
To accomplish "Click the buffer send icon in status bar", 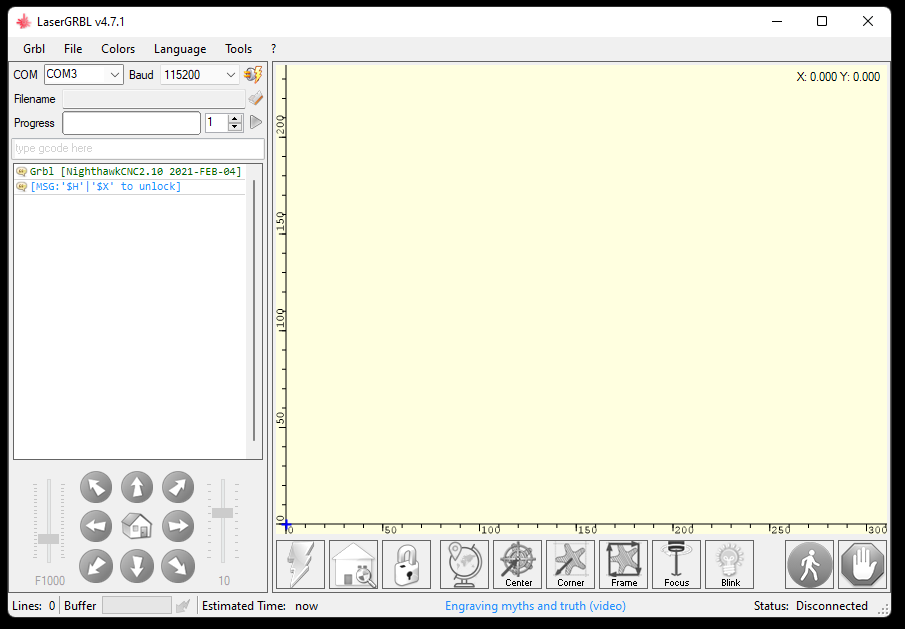I will (x=183, y=606).
